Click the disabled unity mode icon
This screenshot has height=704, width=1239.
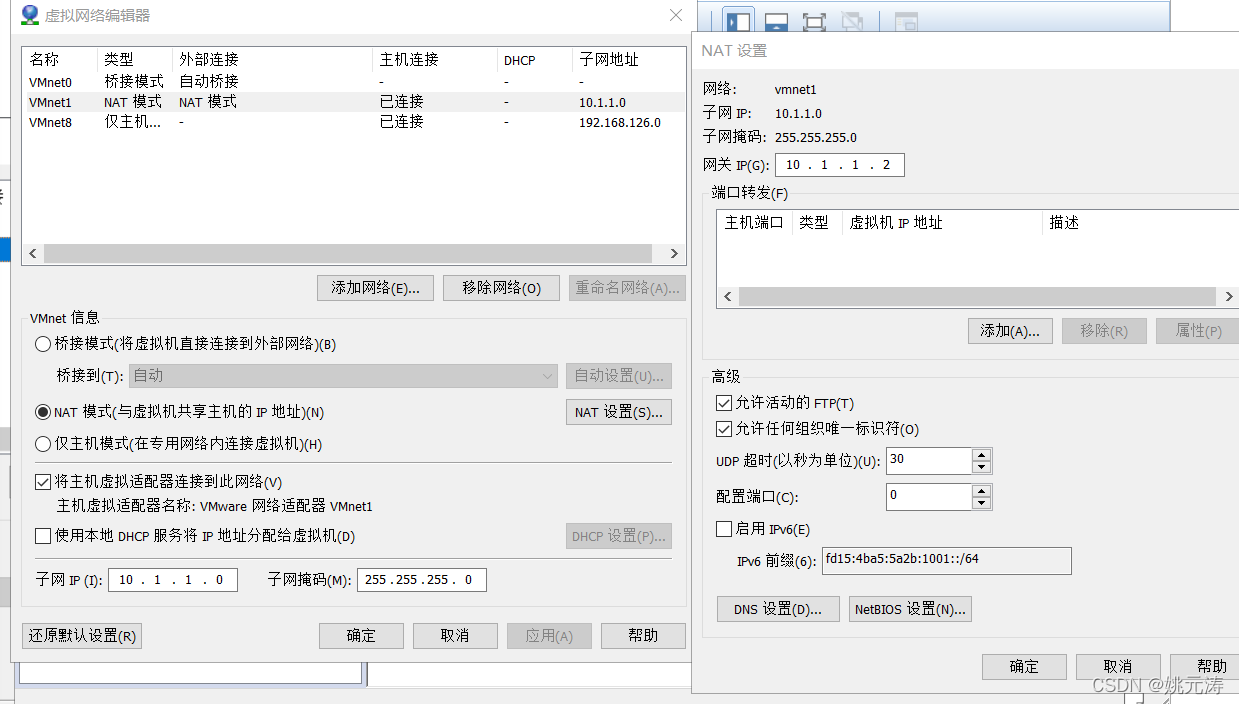pos(852,22)
